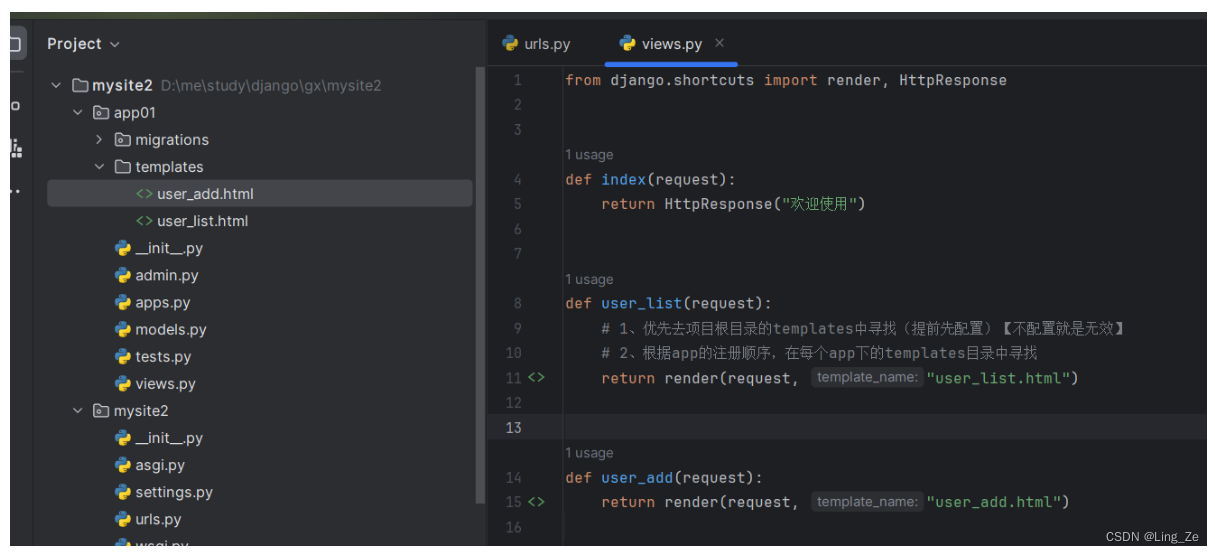Open the Project tool window icon
This screenshot has height=554, width=1215.
coord(15,44)
